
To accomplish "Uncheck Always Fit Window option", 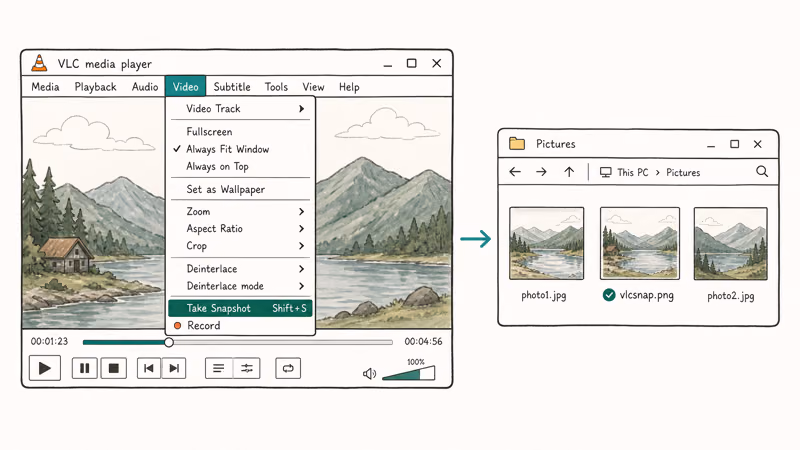I will pyautogui.click(x=240, y=149).
